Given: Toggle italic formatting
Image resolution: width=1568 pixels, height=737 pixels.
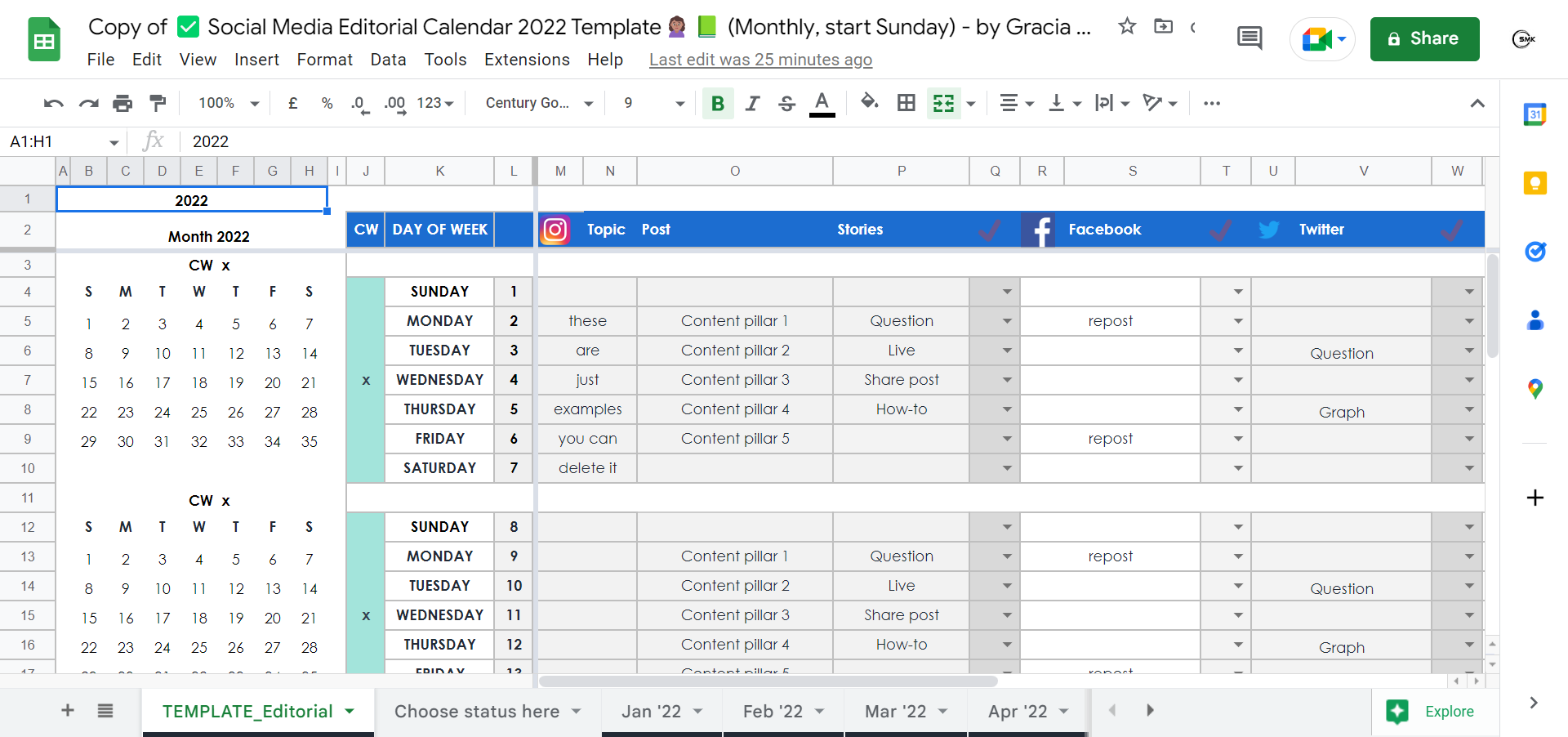Looking at the screenshot, I should tap(752, 103).
